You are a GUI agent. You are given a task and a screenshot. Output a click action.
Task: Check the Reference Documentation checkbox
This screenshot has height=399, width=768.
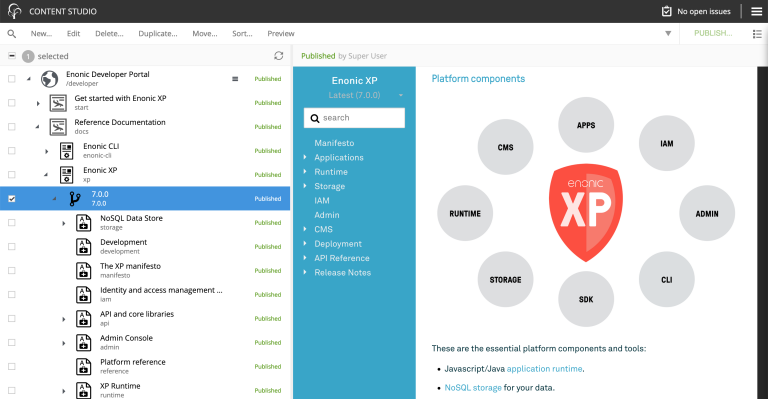coord(12,127)
